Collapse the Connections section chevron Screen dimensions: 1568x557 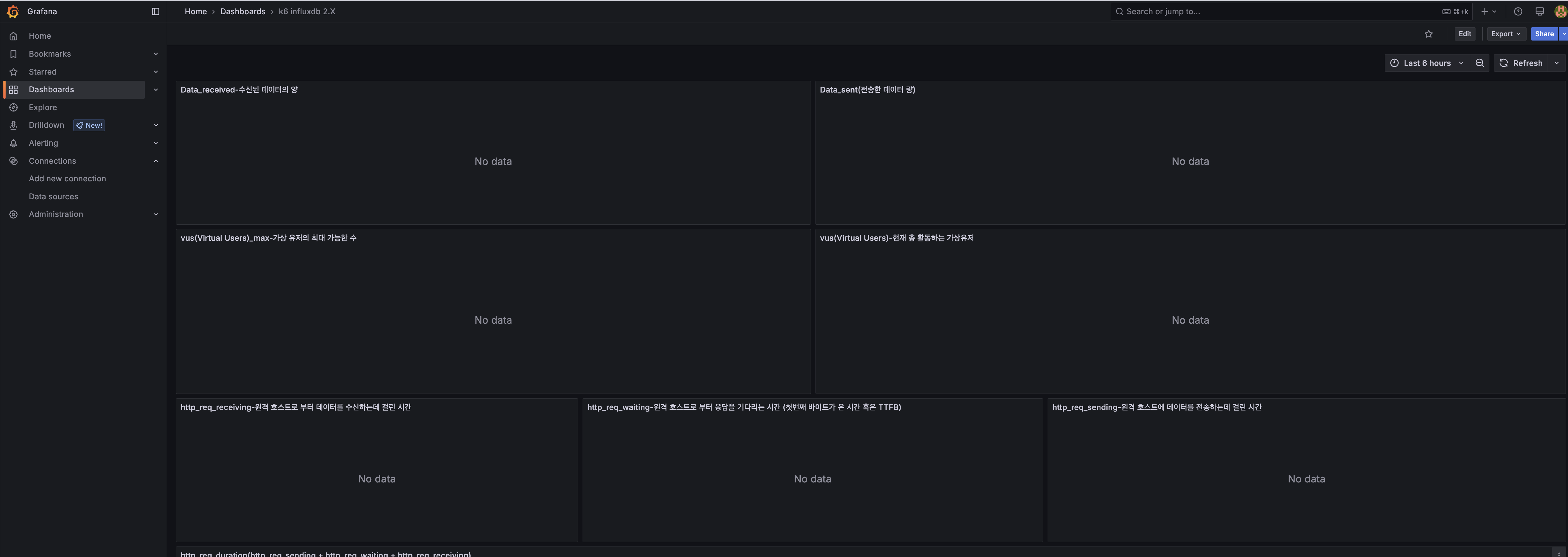pyautogui.click(x=156, y=161)
